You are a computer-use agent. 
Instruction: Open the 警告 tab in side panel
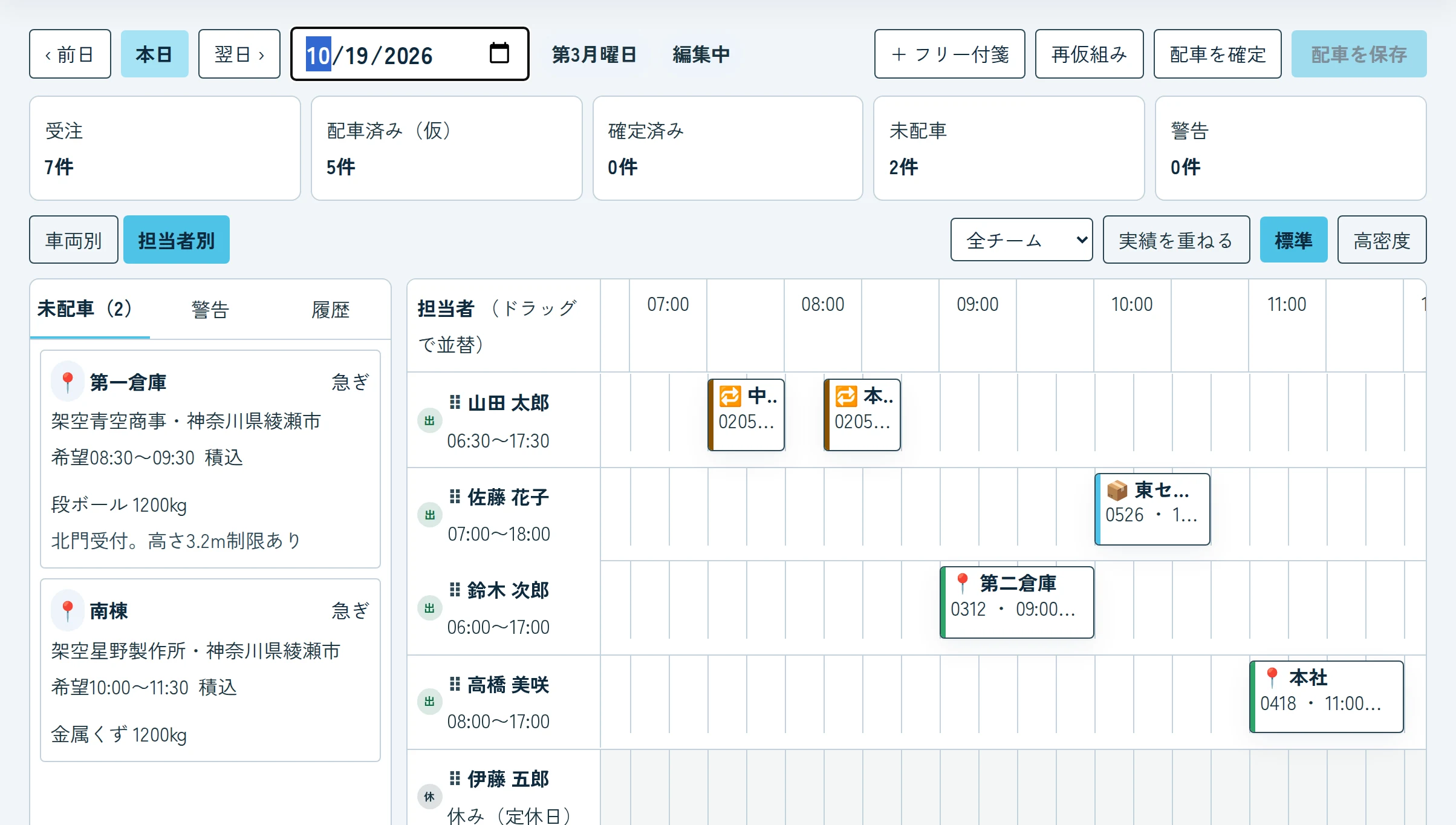[210, 309]
